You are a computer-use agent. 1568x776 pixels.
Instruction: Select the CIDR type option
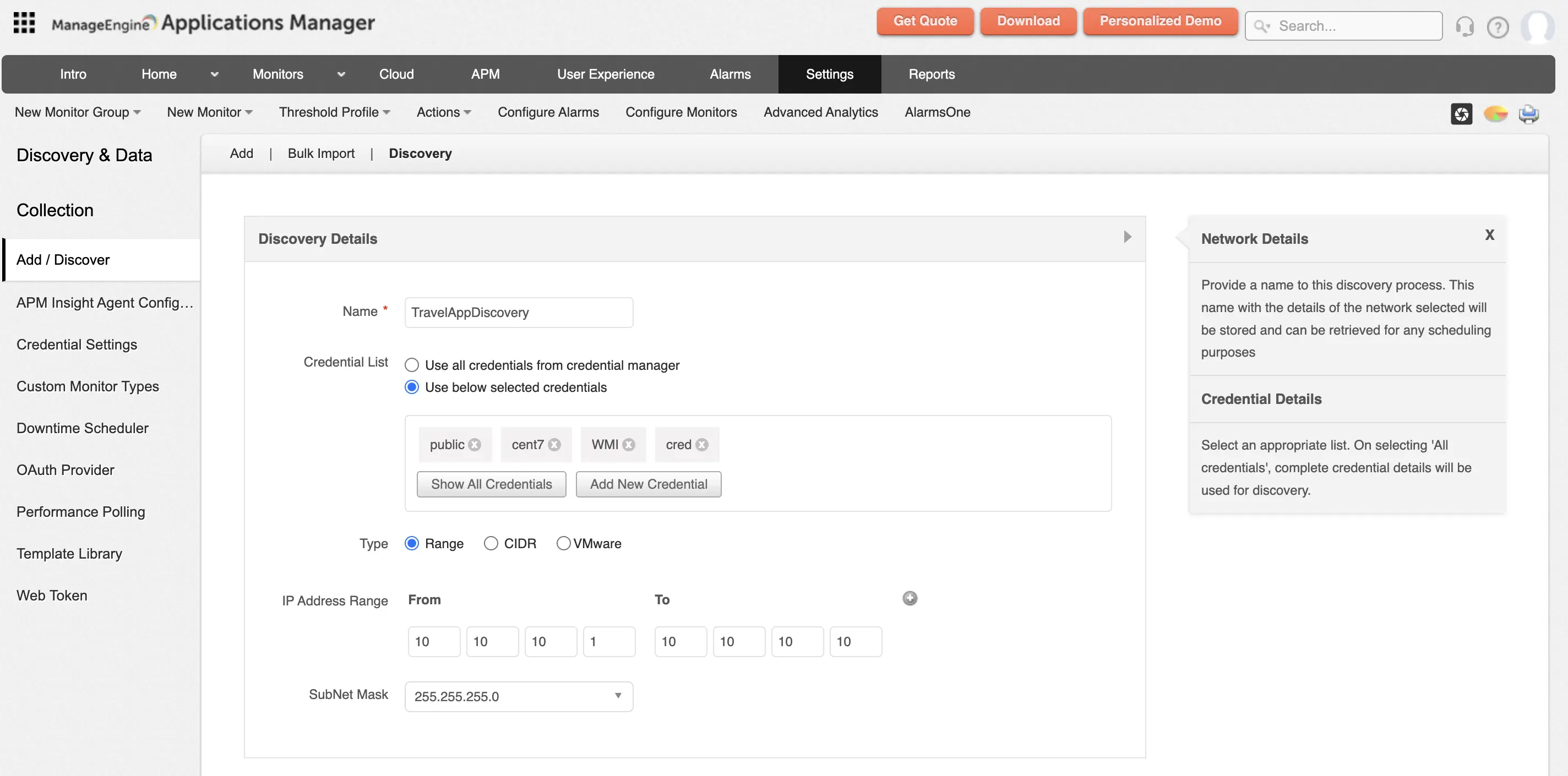pyautogui.click(x=491, y=544)
